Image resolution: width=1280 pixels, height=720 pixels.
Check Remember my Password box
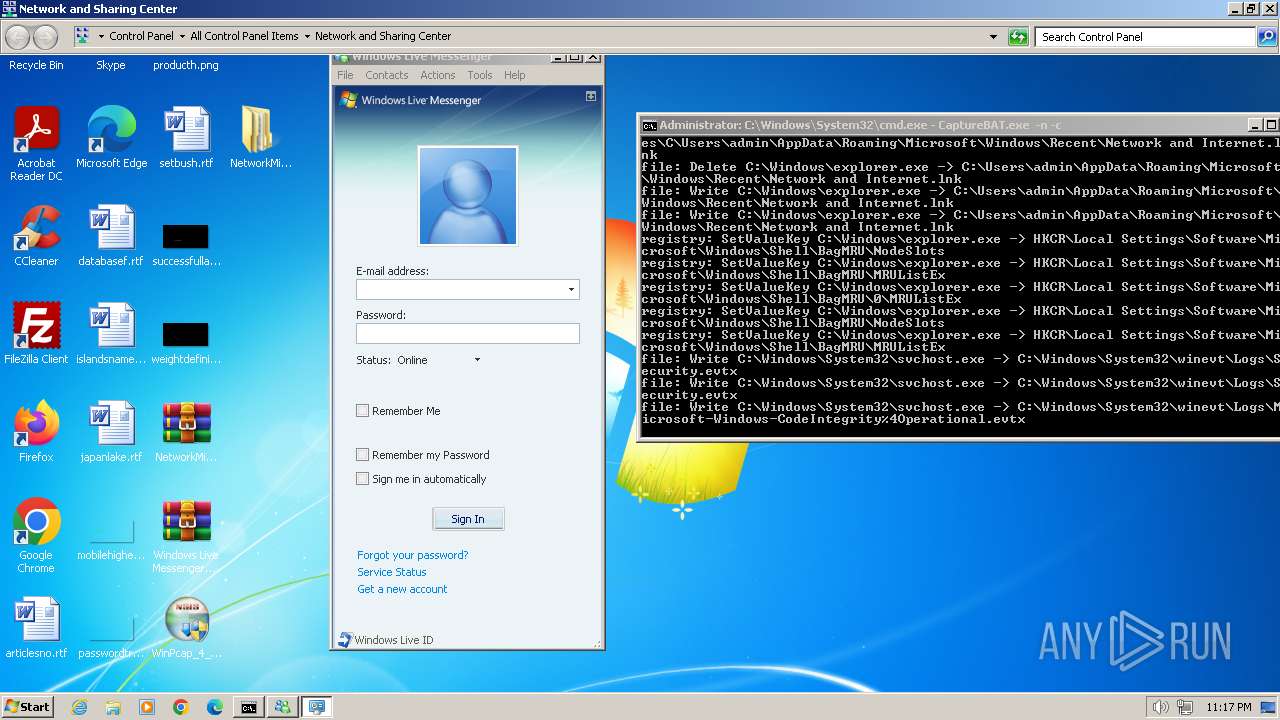pyautogui.click(x=363, y=455)
